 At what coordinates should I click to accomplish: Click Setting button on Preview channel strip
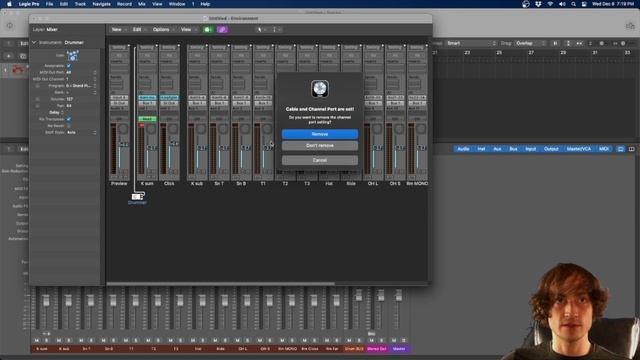(x=119, y=48)
